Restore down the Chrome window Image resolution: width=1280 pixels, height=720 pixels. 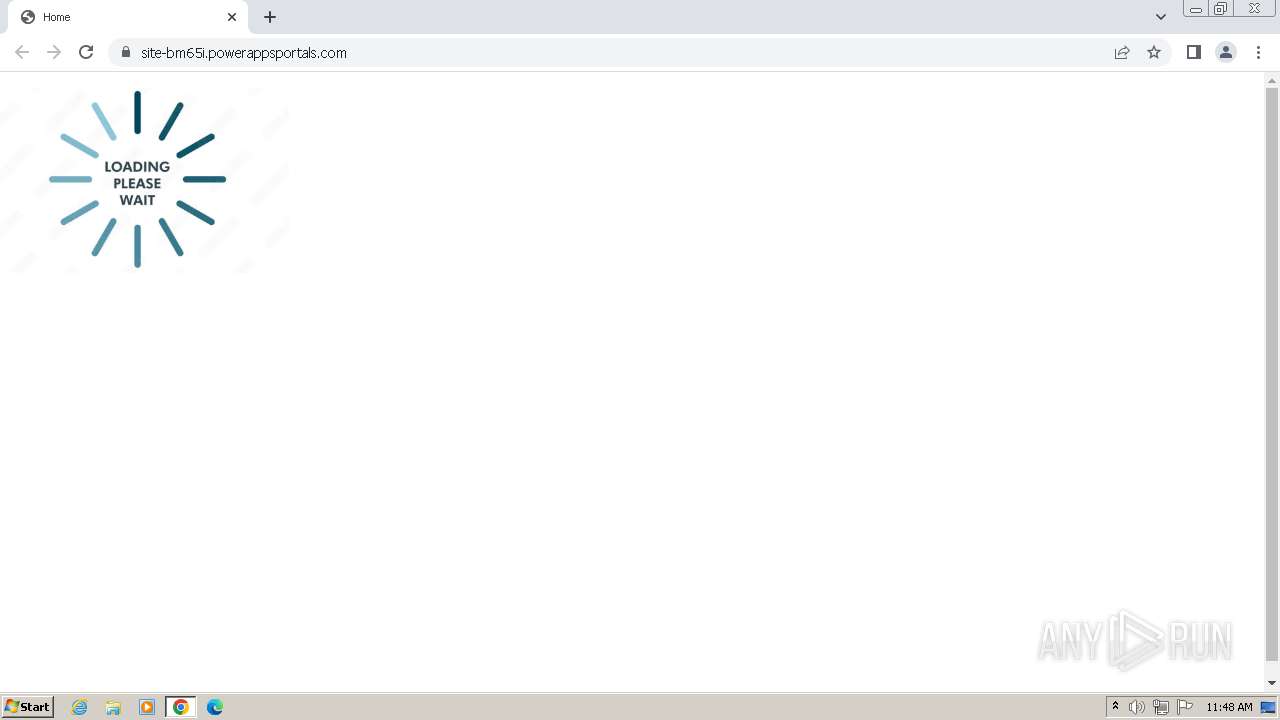coord(1221,9)
